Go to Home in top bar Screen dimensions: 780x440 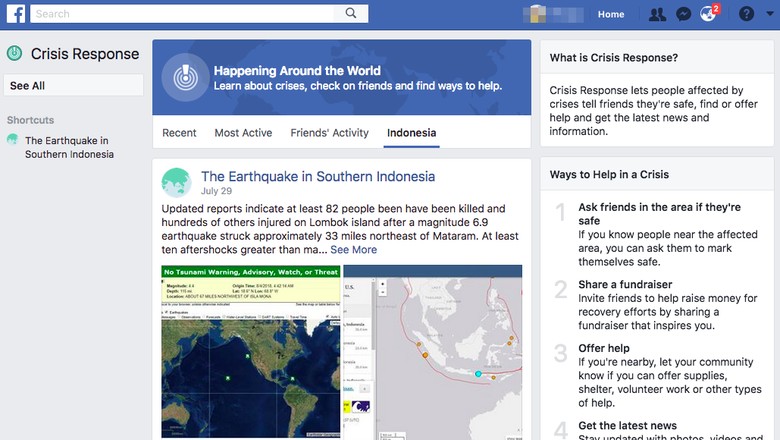point(611,14)
